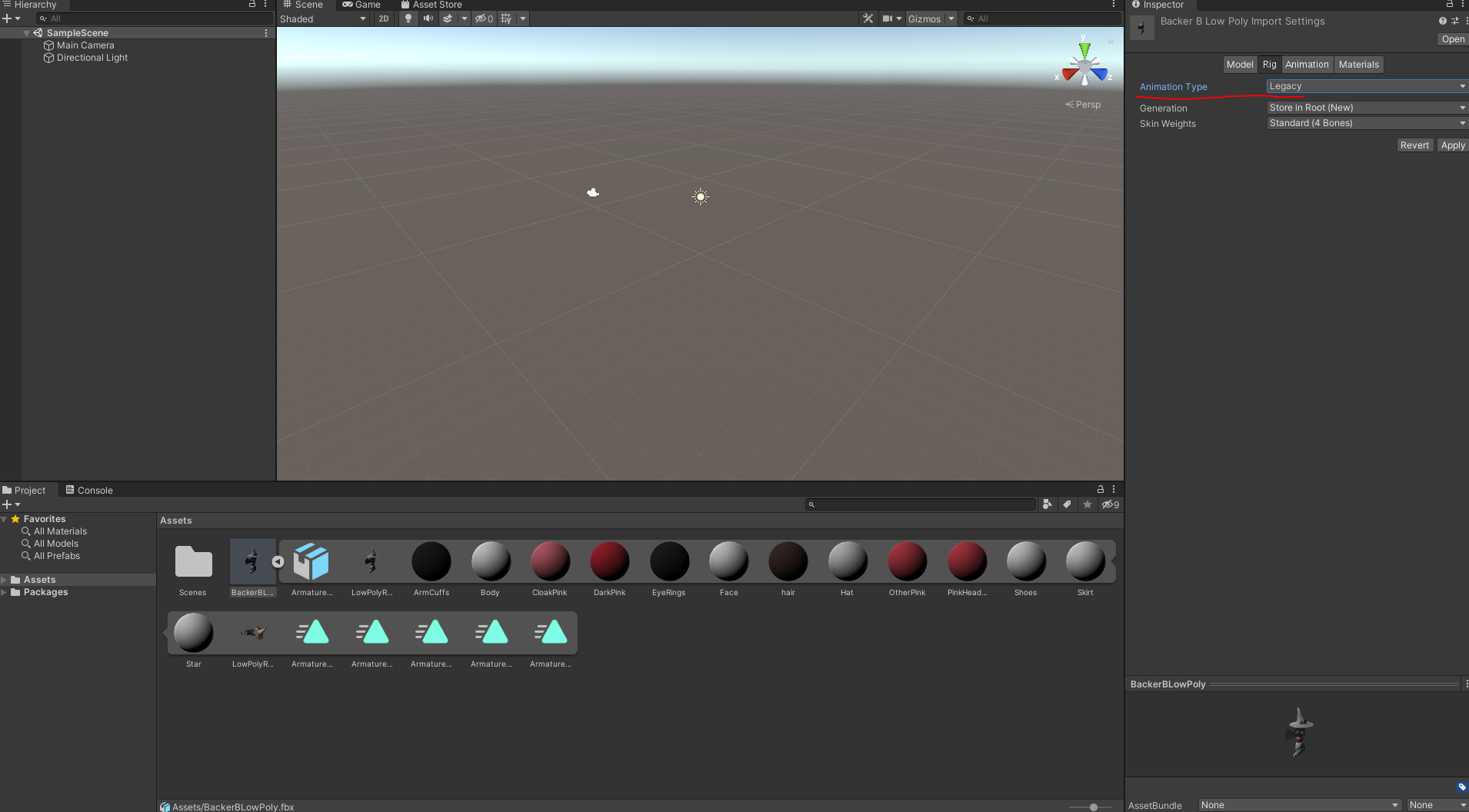
Task: Open the scene effects dropdown arrow
Action: 464,18
